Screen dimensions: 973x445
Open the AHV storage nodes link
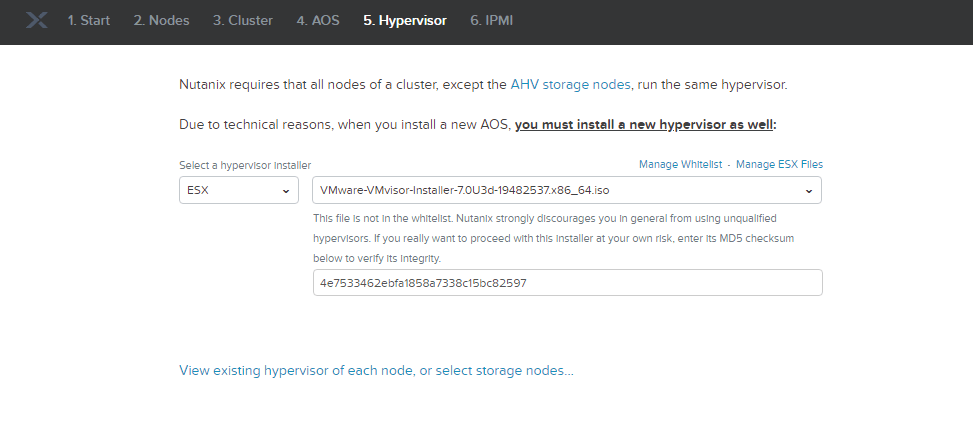[570, 85]
